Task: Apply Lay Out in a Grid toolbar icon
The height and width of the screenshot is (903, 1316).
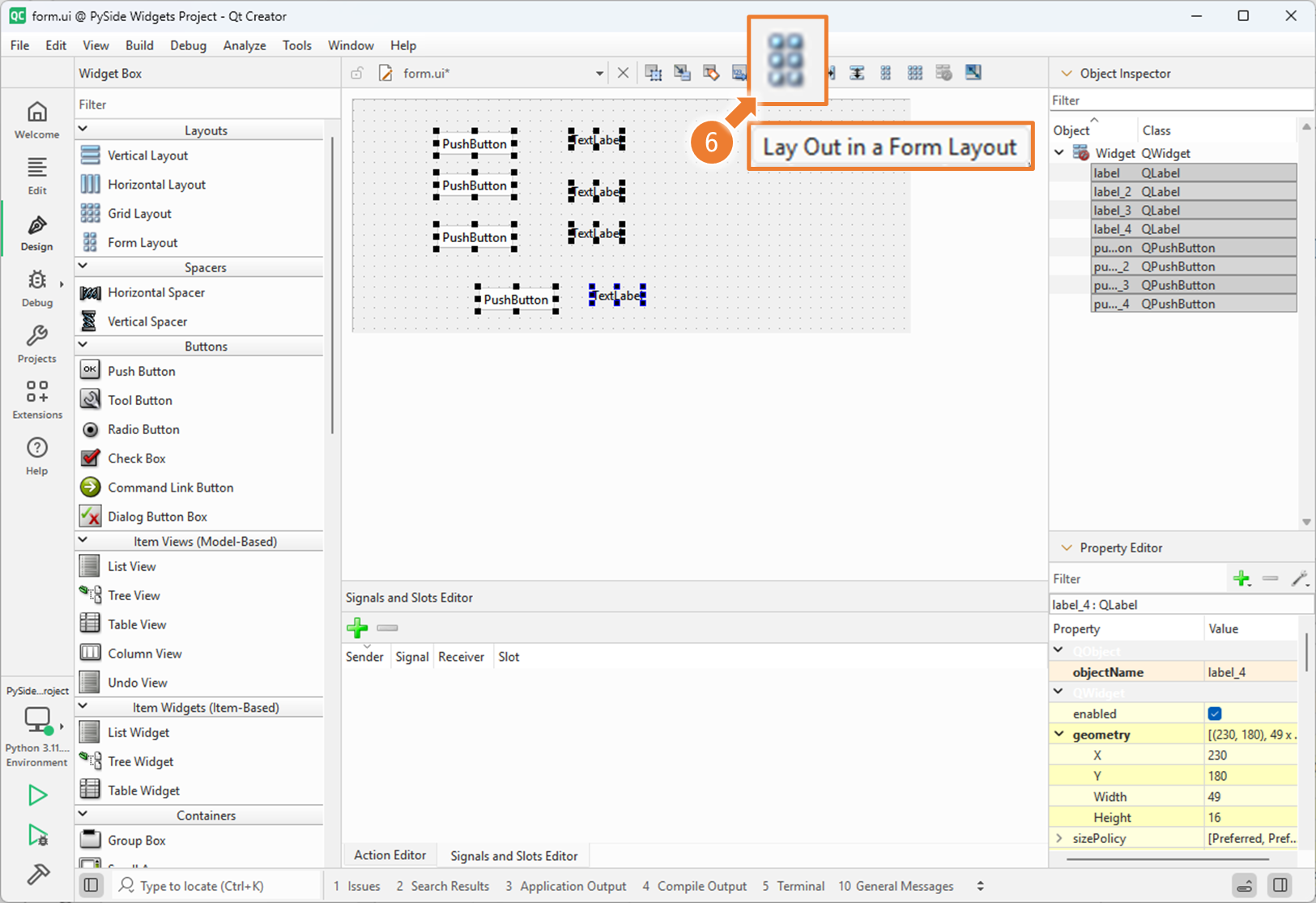Action: point(915,73)
